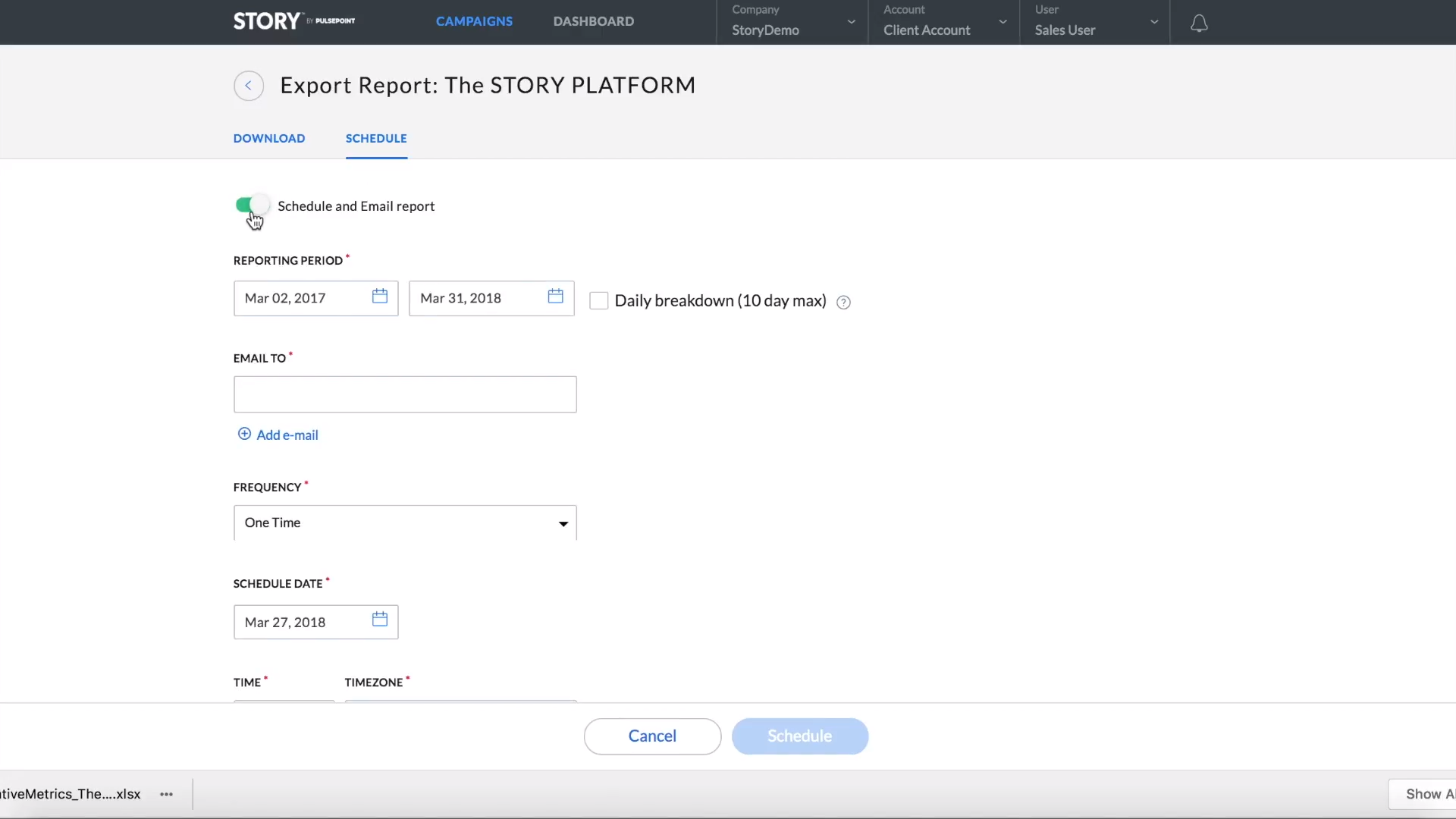Click the Mar 31, 2018 date field
1456x819 pixels.
click(491, 298)
